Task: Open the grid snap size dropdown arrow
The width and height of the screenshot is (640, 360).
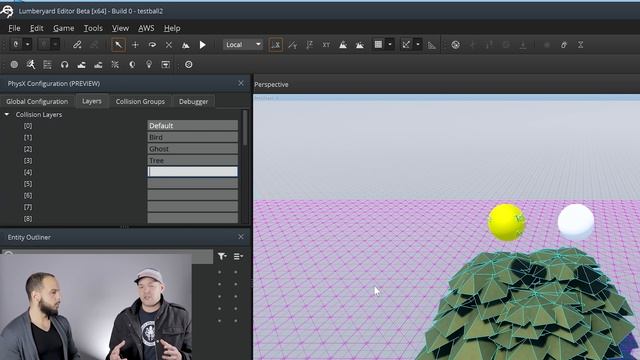Action: coord(390,44)
